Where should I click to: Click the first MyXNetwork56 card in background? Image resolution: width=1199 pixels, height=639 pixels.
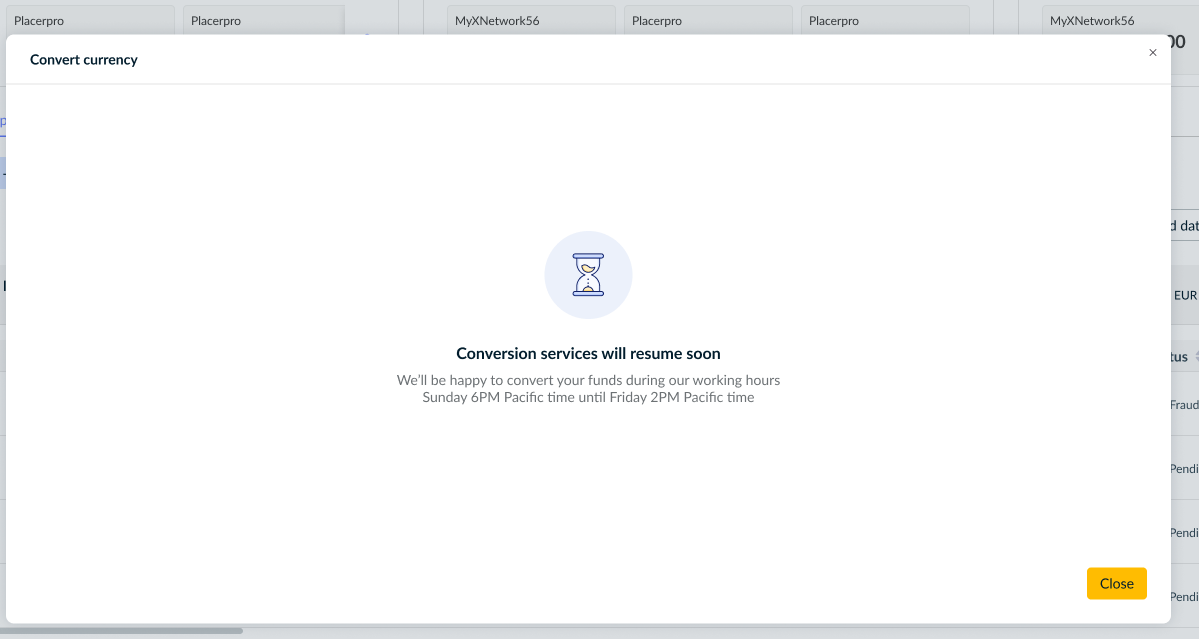(x=531, y=21)
